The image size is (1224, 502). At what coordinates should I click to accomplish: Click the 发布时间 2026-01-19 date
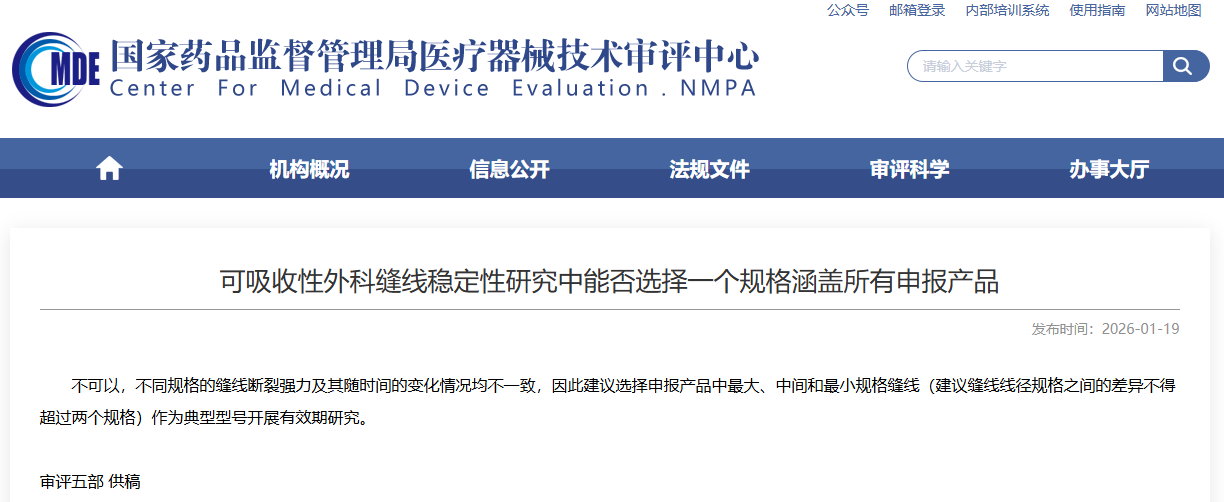click(1105, 329)
